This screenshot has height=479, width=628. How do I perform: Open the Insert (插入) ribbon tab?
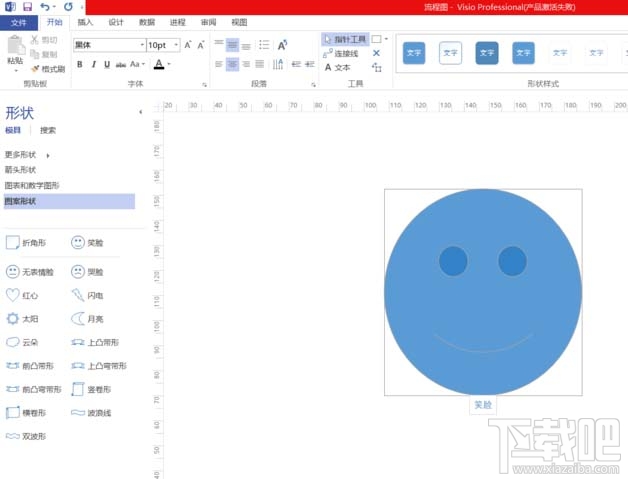pos(85,22)
